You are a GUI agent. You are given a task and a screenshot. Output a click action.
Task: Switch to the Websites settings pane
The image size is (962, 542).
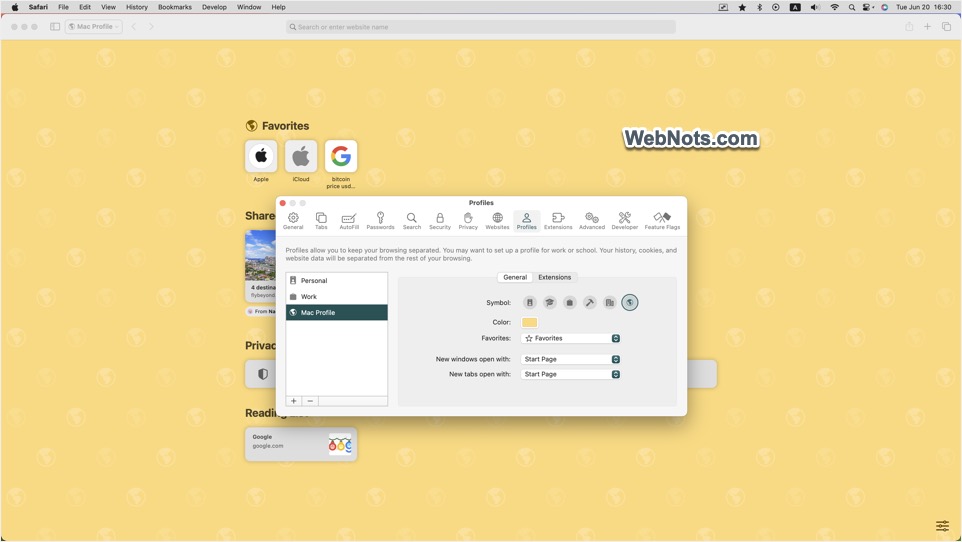(497, 221)
